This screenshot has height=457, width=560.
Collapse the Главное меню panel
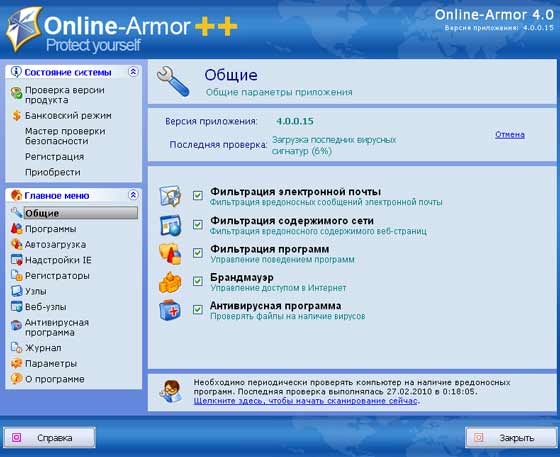pyautogui.click(x=133, y=195)
